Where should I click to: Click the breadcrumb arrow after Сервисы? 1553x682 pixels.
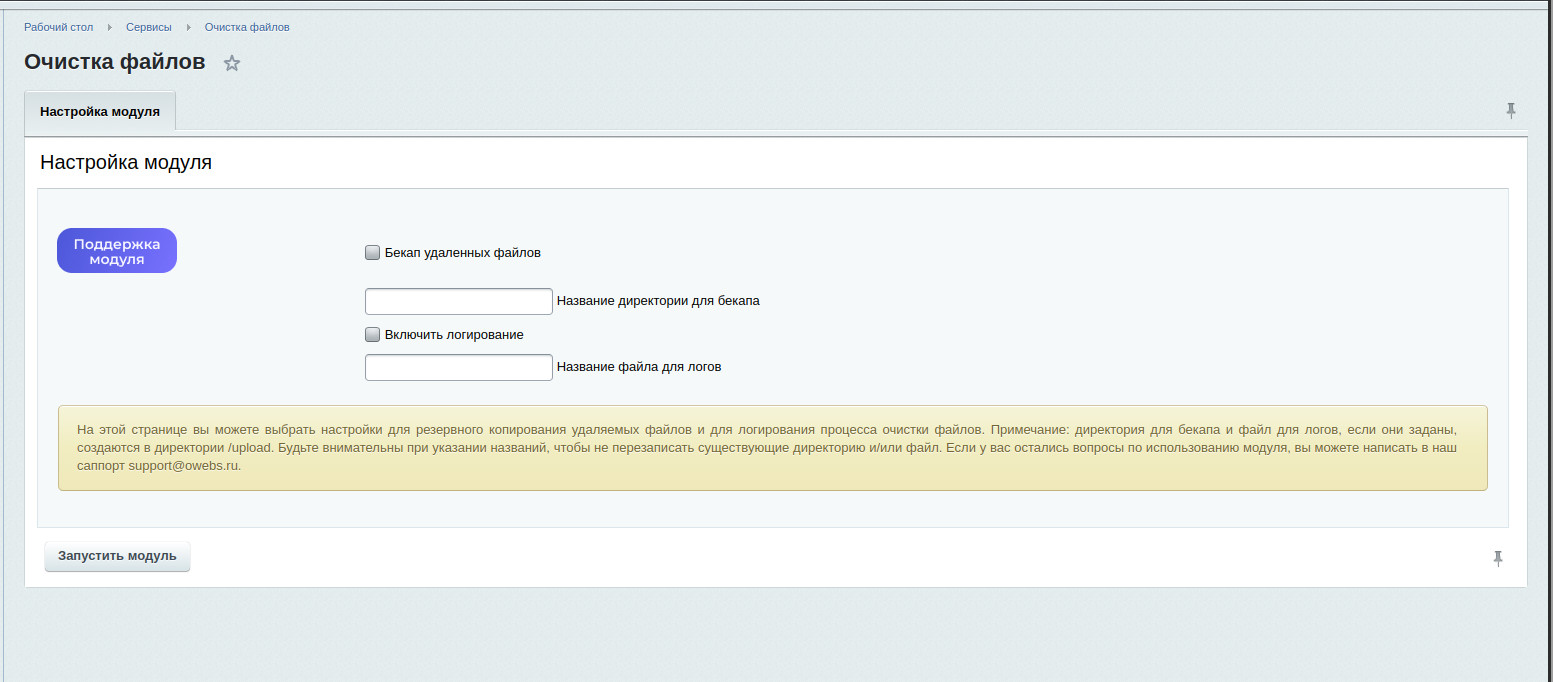[188, 27]
